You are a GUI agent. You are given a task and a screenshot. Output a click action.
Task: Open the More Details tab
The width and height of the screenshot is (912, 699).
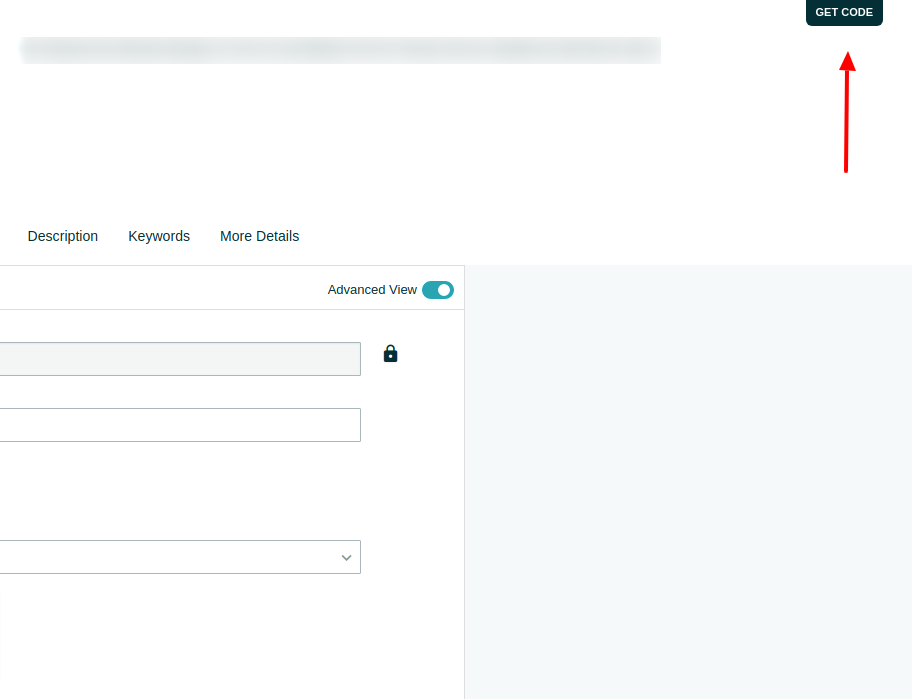pyautogui.click(x=259, y=236)
